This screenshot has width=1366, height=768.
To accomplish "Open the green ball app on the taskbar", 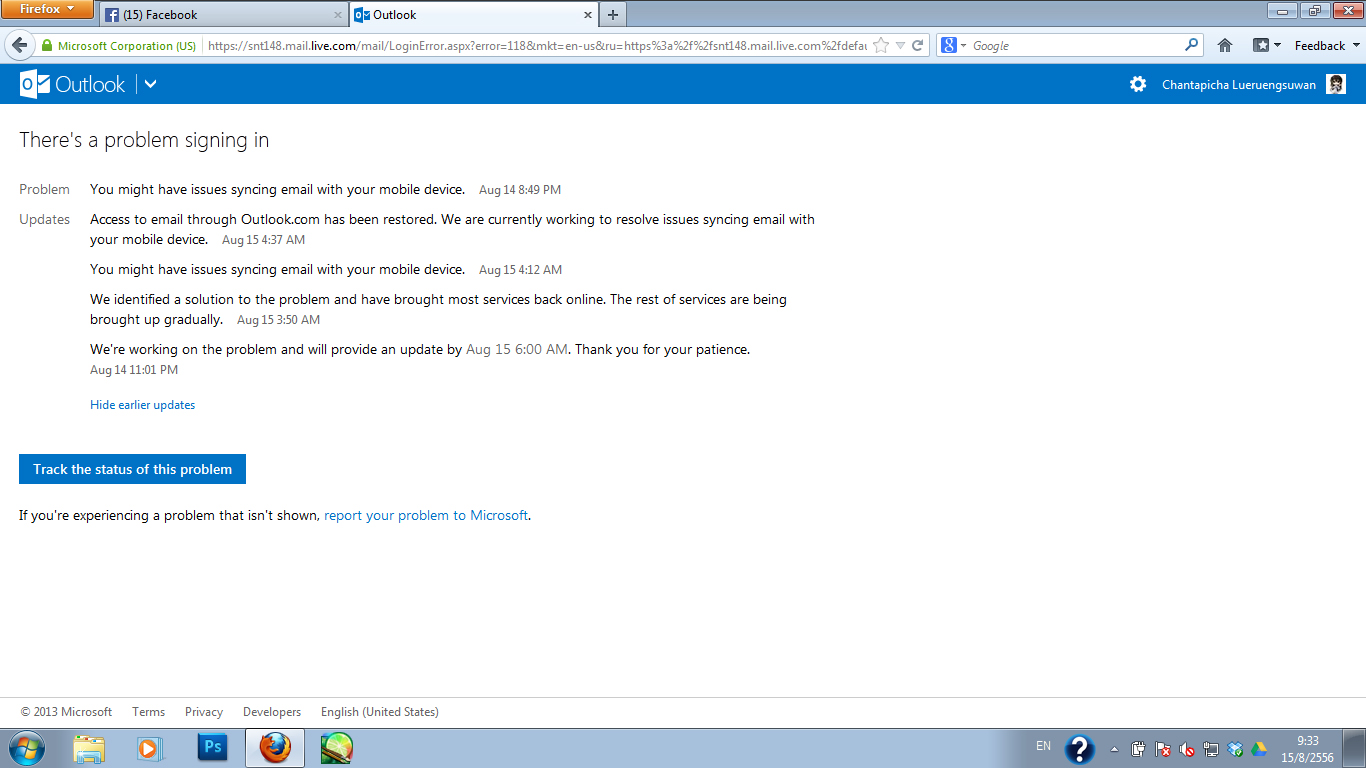I will [x=337, y=748].
